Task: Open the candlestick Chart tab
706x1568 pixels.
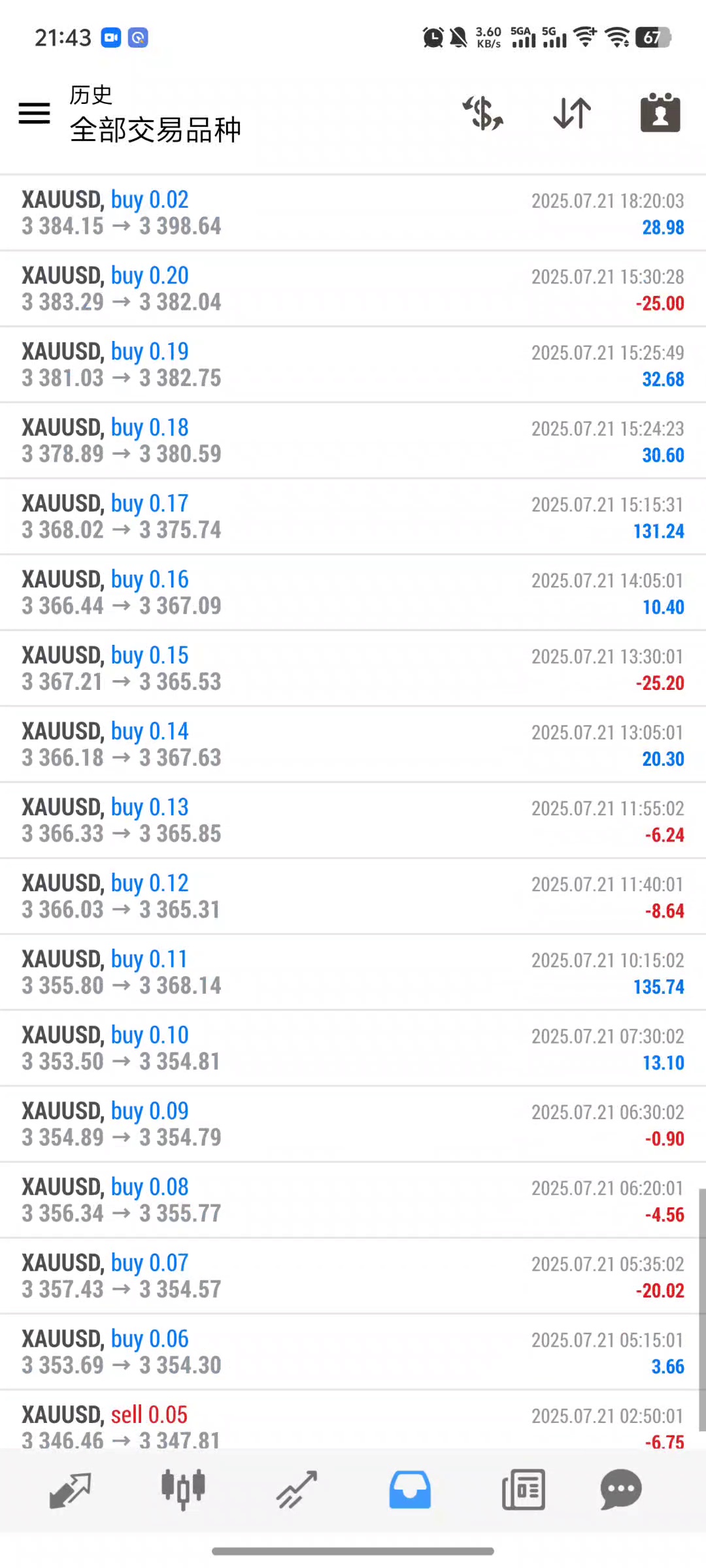Action: click(x=183, y=1490)
